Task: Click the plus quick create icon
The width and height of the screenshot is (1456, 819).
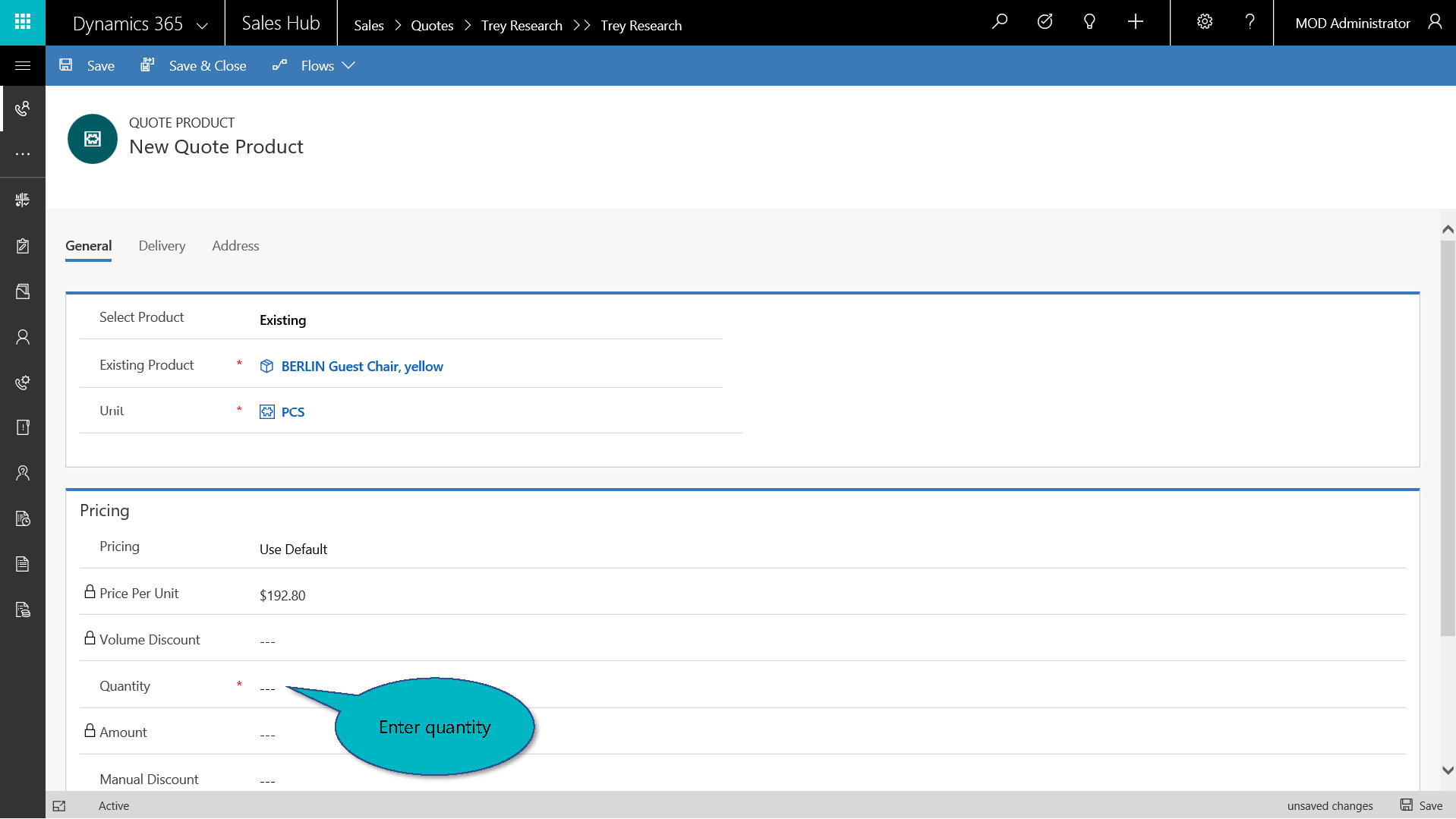Action: click(1135, 22)
